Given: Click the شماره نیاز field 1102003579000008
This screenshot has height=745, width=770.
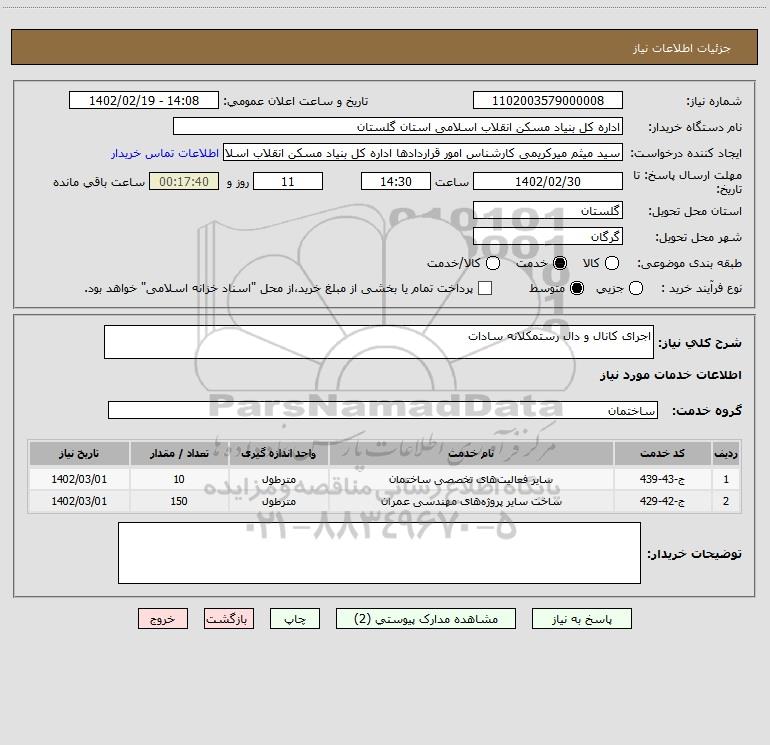Looking at the screenshot, I should 548,101.
